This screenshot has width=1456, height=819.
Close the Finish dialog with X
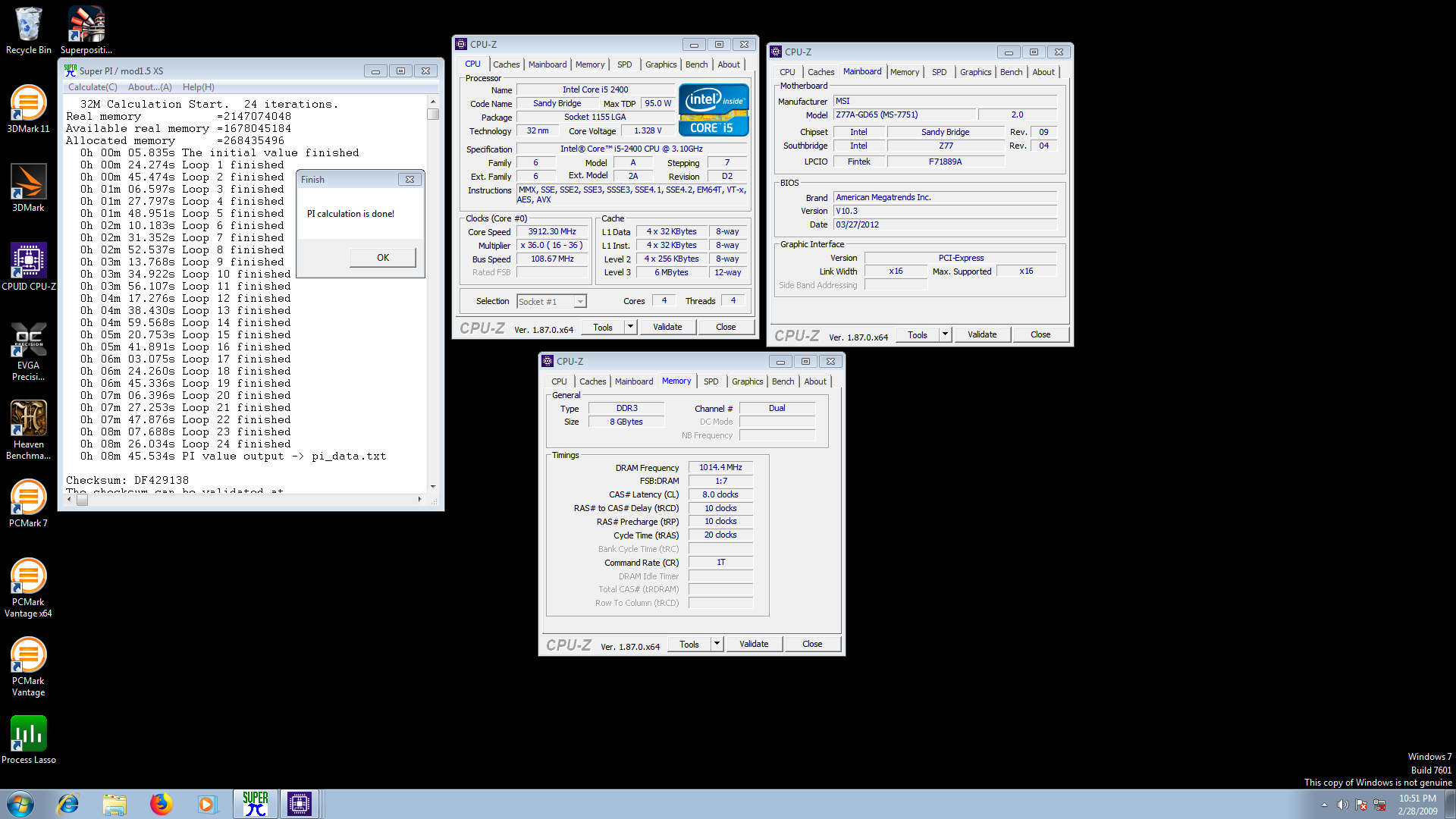409,180
